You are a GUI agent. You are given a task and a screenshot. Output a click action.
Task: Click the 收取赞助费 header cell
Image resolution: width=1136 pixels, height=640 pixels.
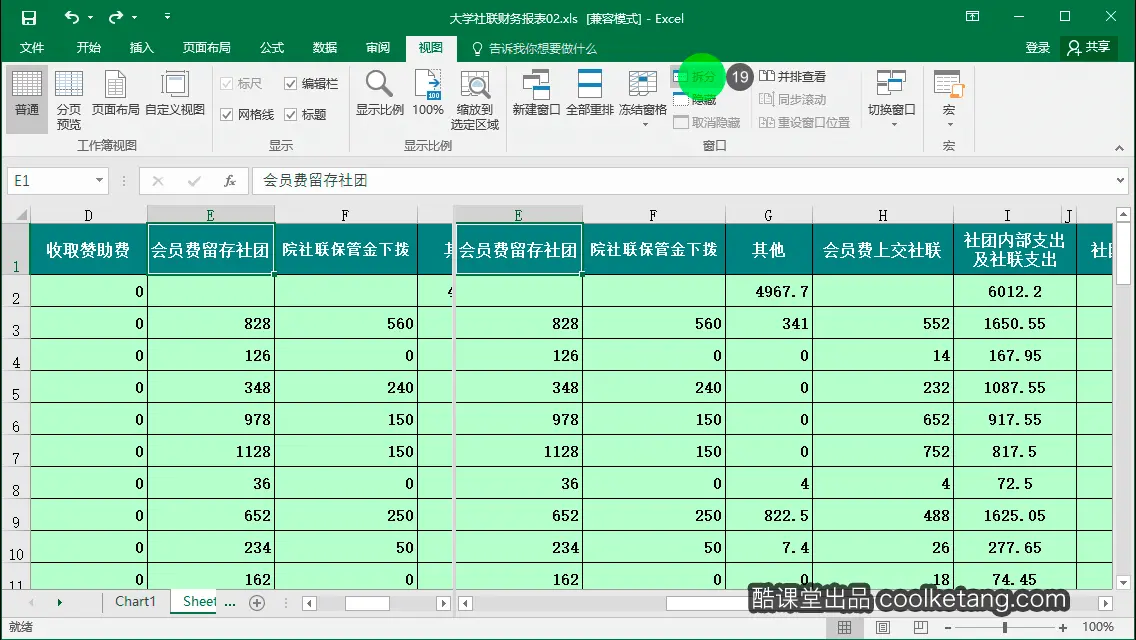tap(88, 250)
